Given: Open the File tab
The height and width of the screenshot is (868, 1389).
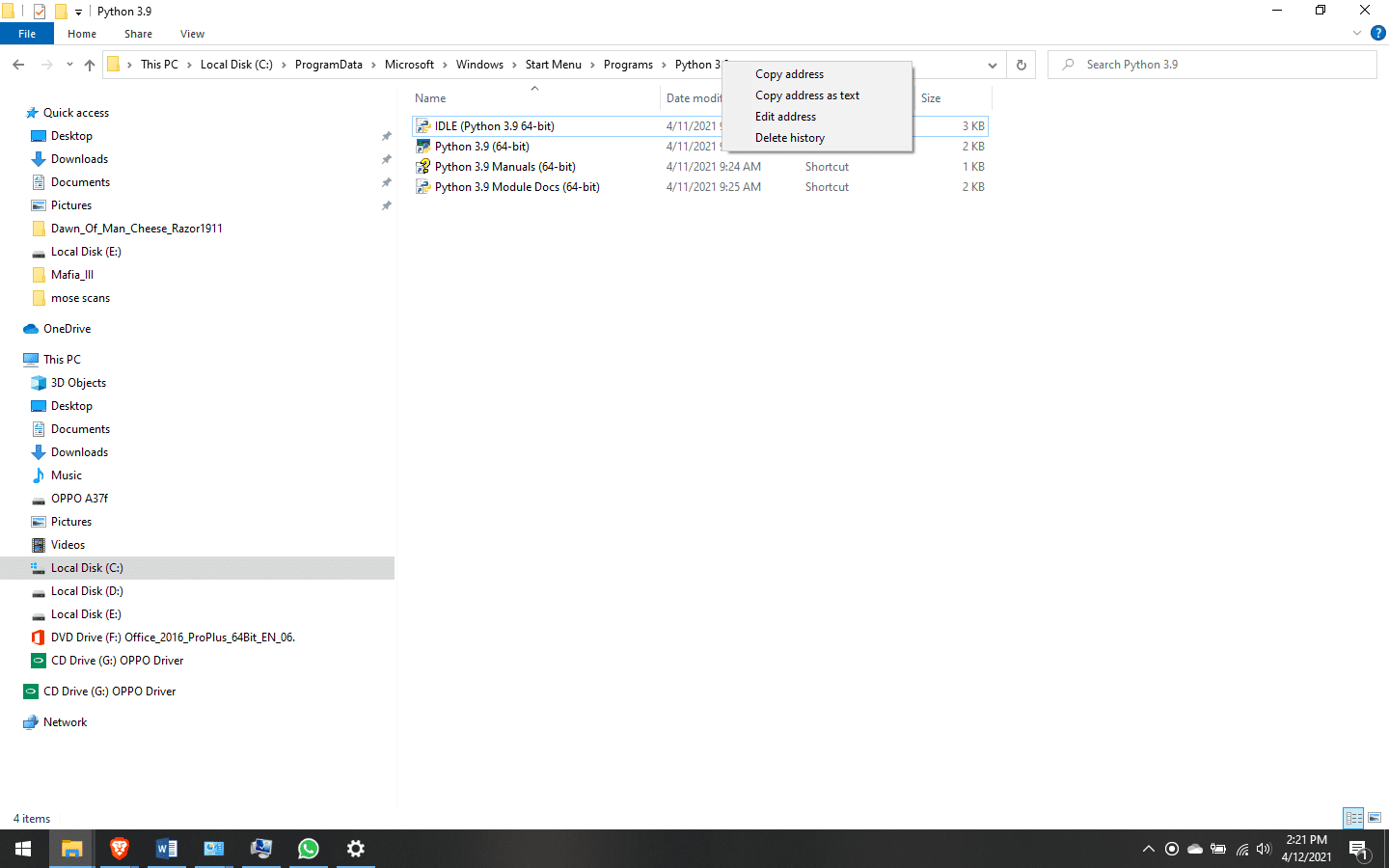Looking at the screenshot, I should tap(27, 34).
